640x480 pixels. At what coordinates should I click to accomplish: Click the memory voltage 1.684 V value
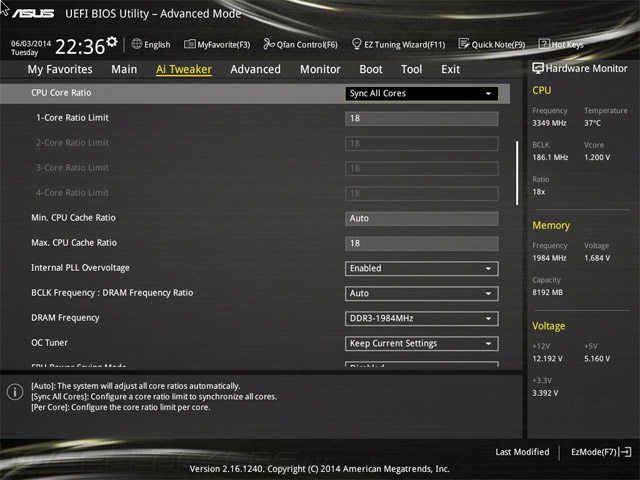point(597,258)
